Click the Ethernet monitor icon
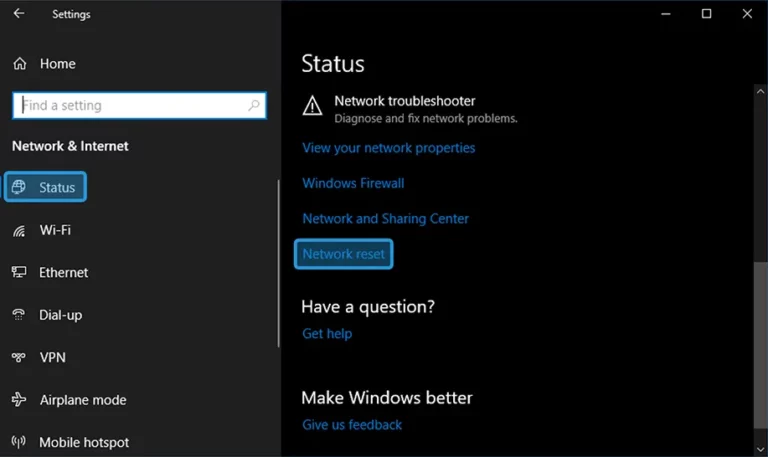 tap(19, 272)
